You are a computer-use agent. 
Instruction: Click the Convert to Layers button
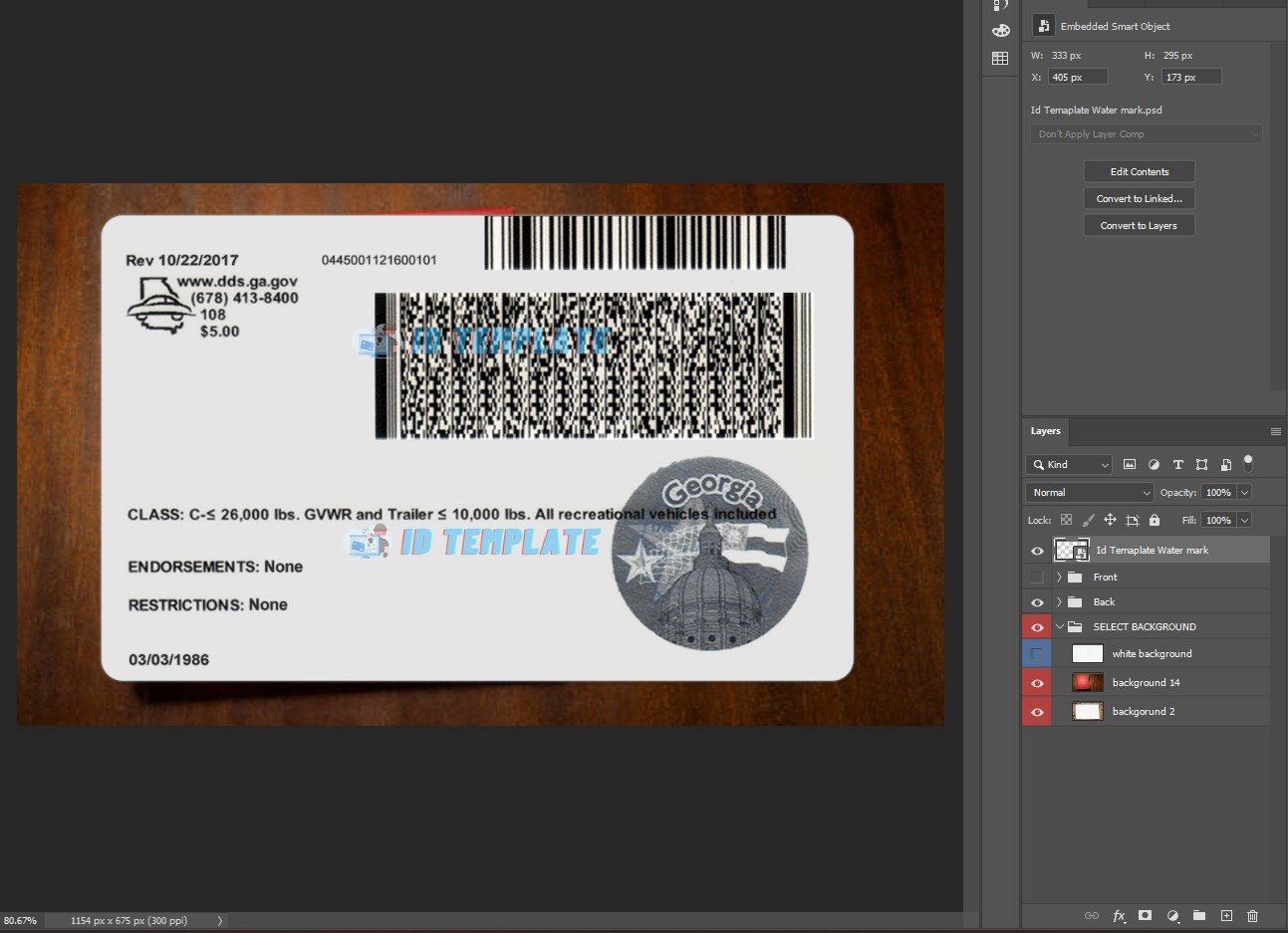click(x=1140, y=226)
